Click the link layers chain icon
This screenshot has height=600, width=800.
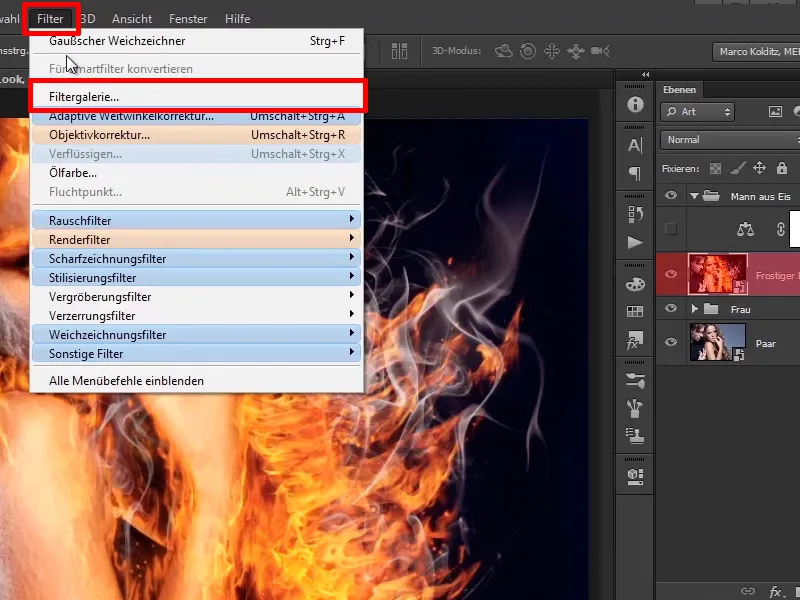point(748,591)
